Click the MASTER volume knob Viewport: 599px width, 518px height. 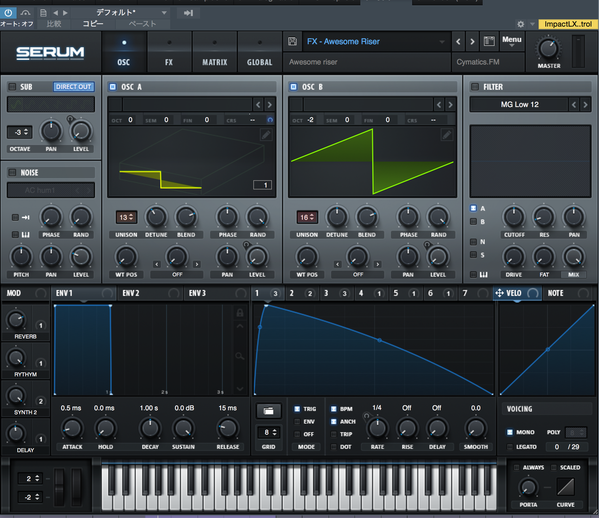click(x=549, y=49)
